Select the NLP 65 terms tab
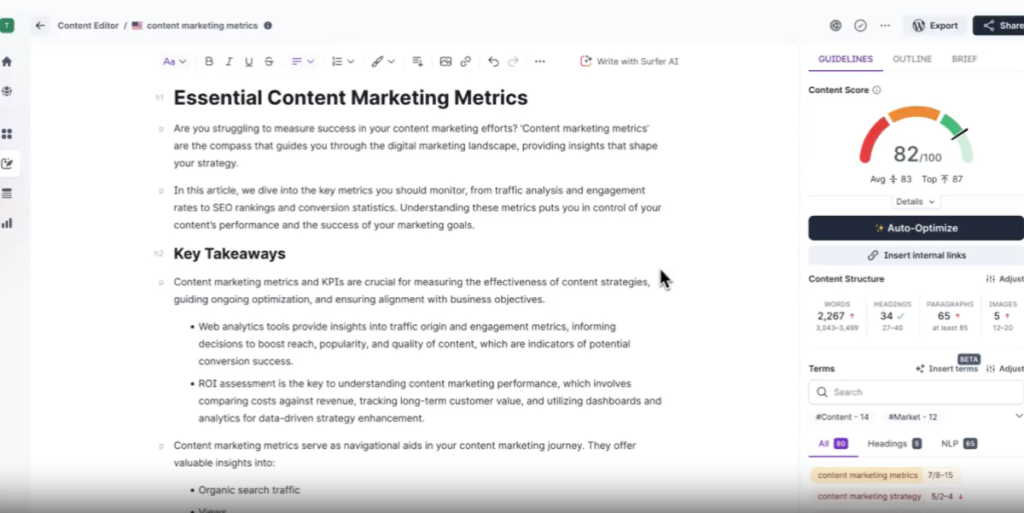Image resolution: width=1024 pixels, height=513 pixels. 959,444
